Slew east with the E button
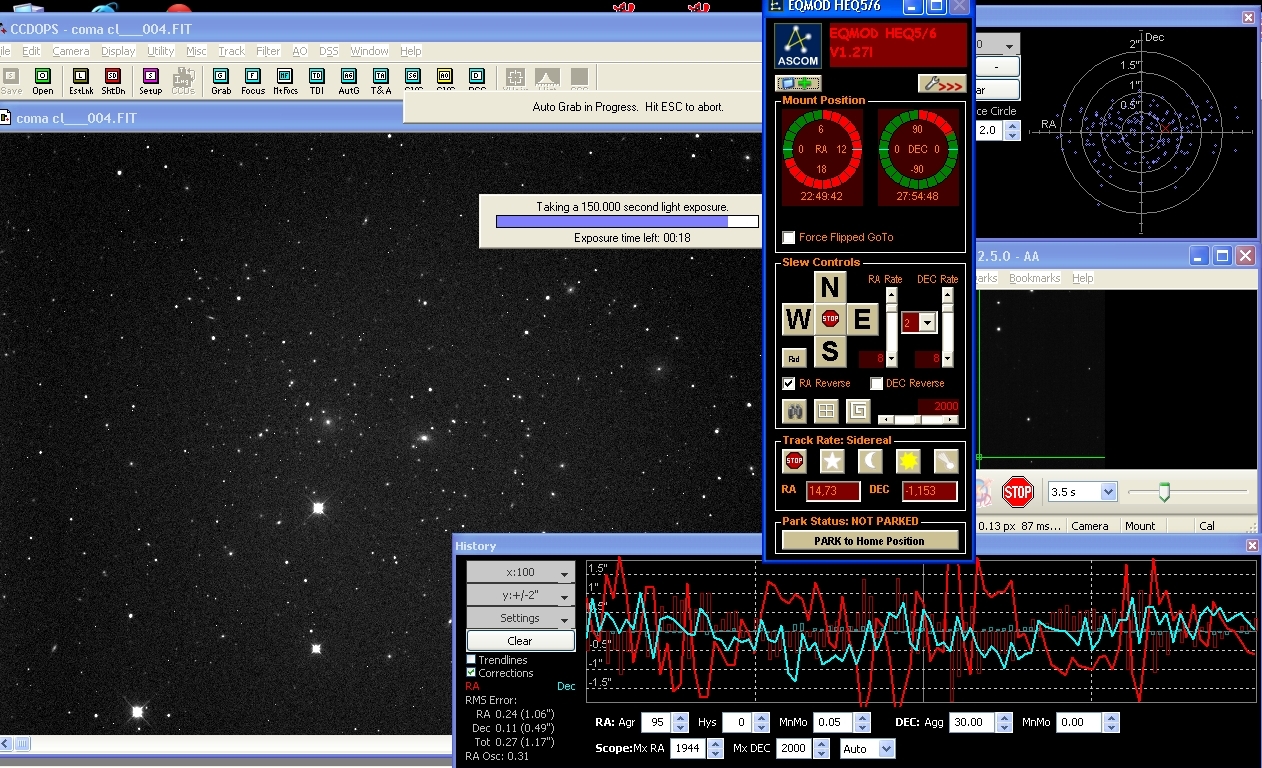The width and height of the screenshot is (1262, 768). (862, 320)
